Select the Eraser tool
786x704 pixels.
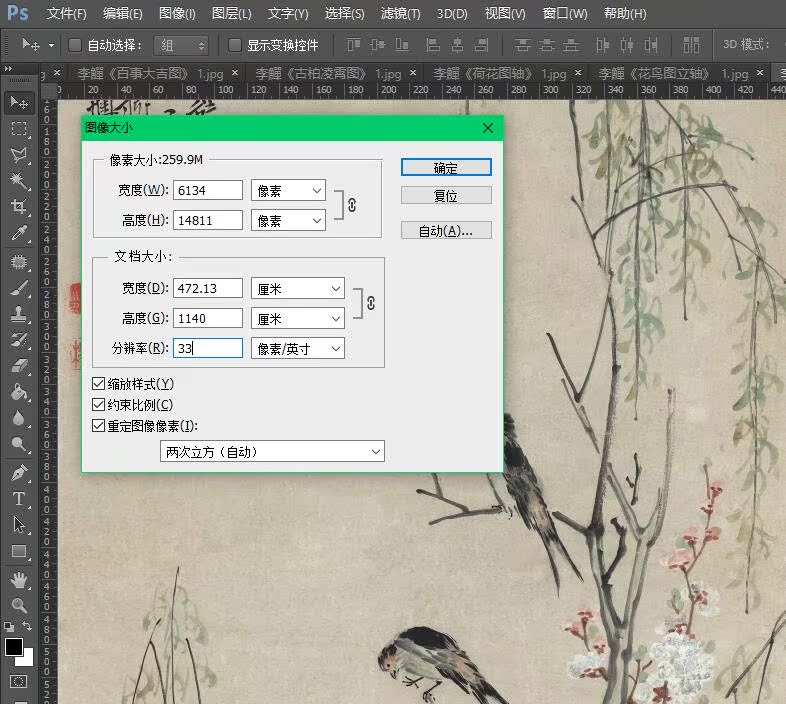coord(19,366)
